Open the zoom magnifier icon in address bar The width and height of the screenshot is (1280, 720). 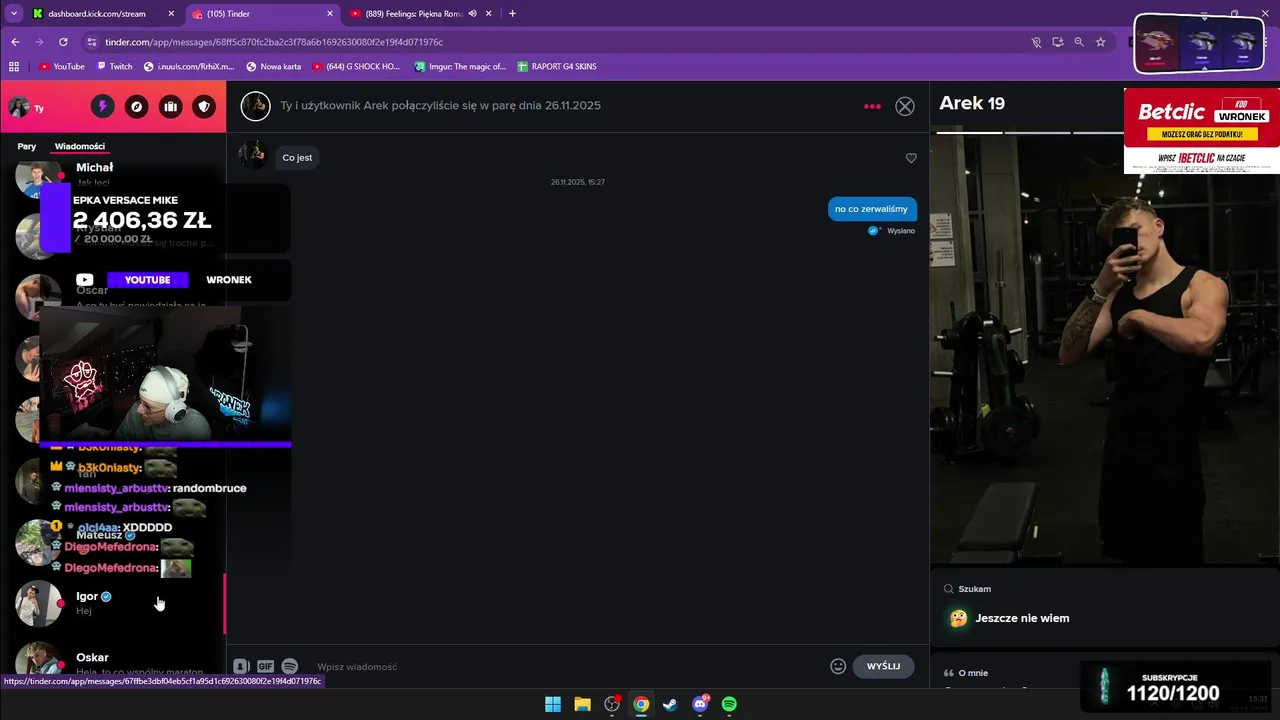[1079, 42]
